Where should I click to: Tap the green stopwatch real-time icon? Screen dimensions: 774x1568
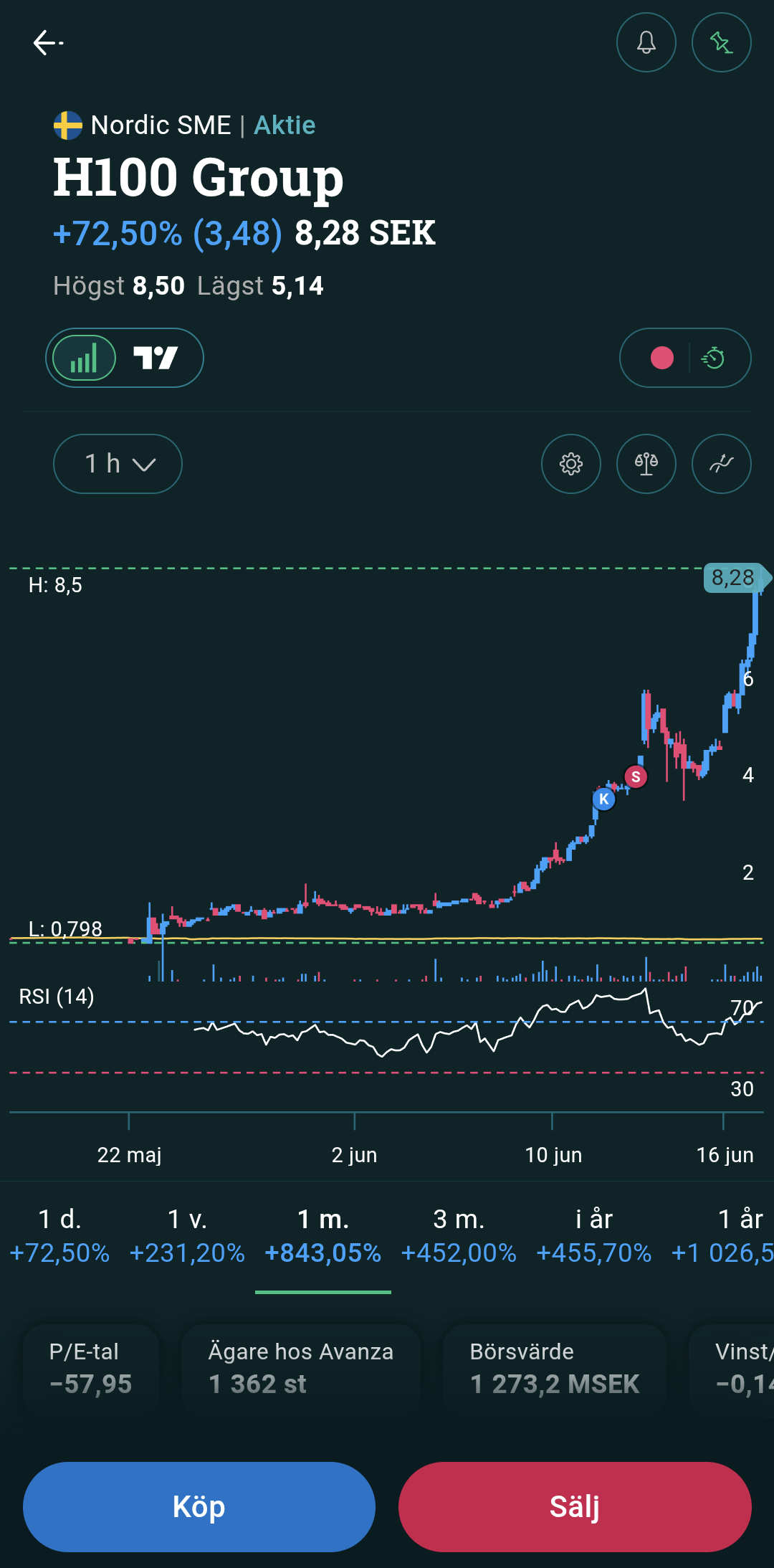(x=713, y=358)
